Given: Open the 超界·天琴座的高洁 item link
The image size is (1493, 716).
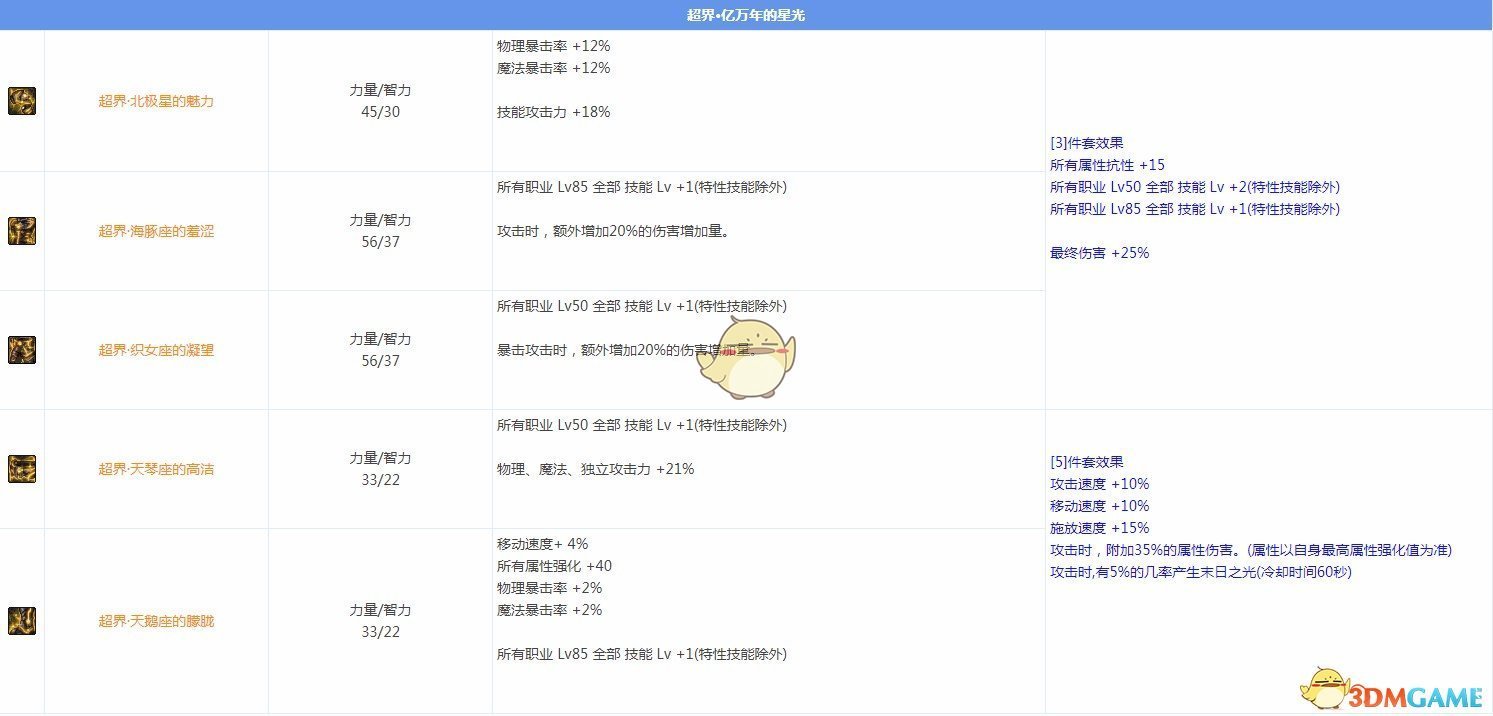Looking at the screenshot, I should 155,469.
